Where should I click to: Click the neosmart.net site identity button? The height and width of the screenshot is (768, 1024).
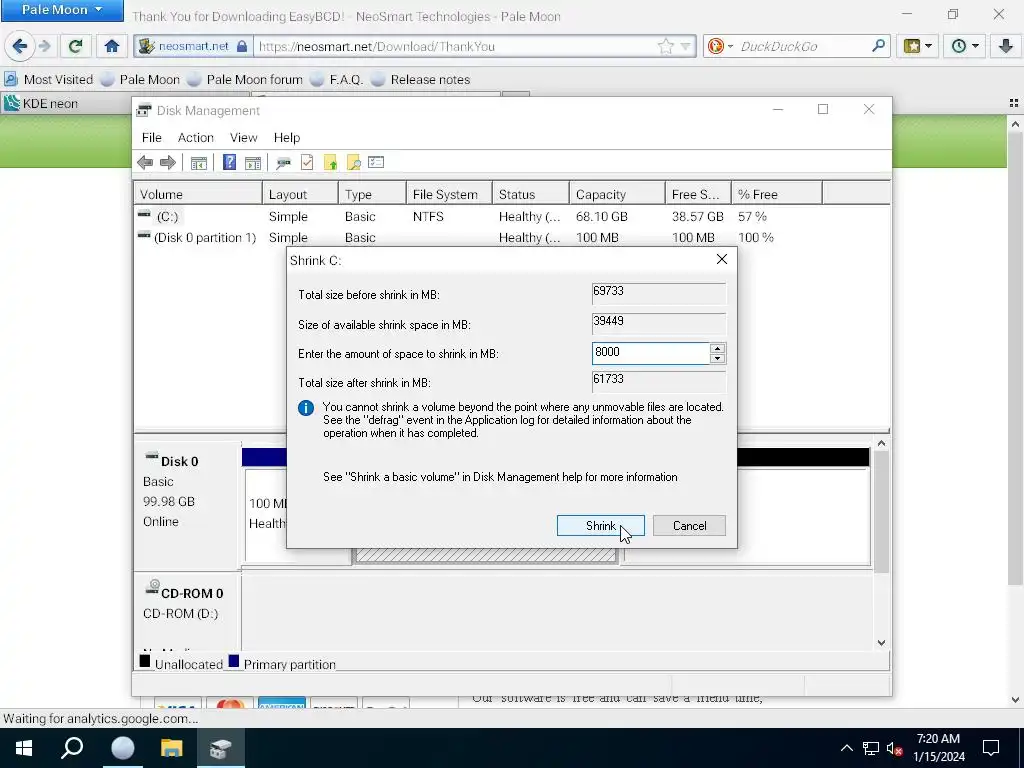pyautogui.click(x=193, y=46)
